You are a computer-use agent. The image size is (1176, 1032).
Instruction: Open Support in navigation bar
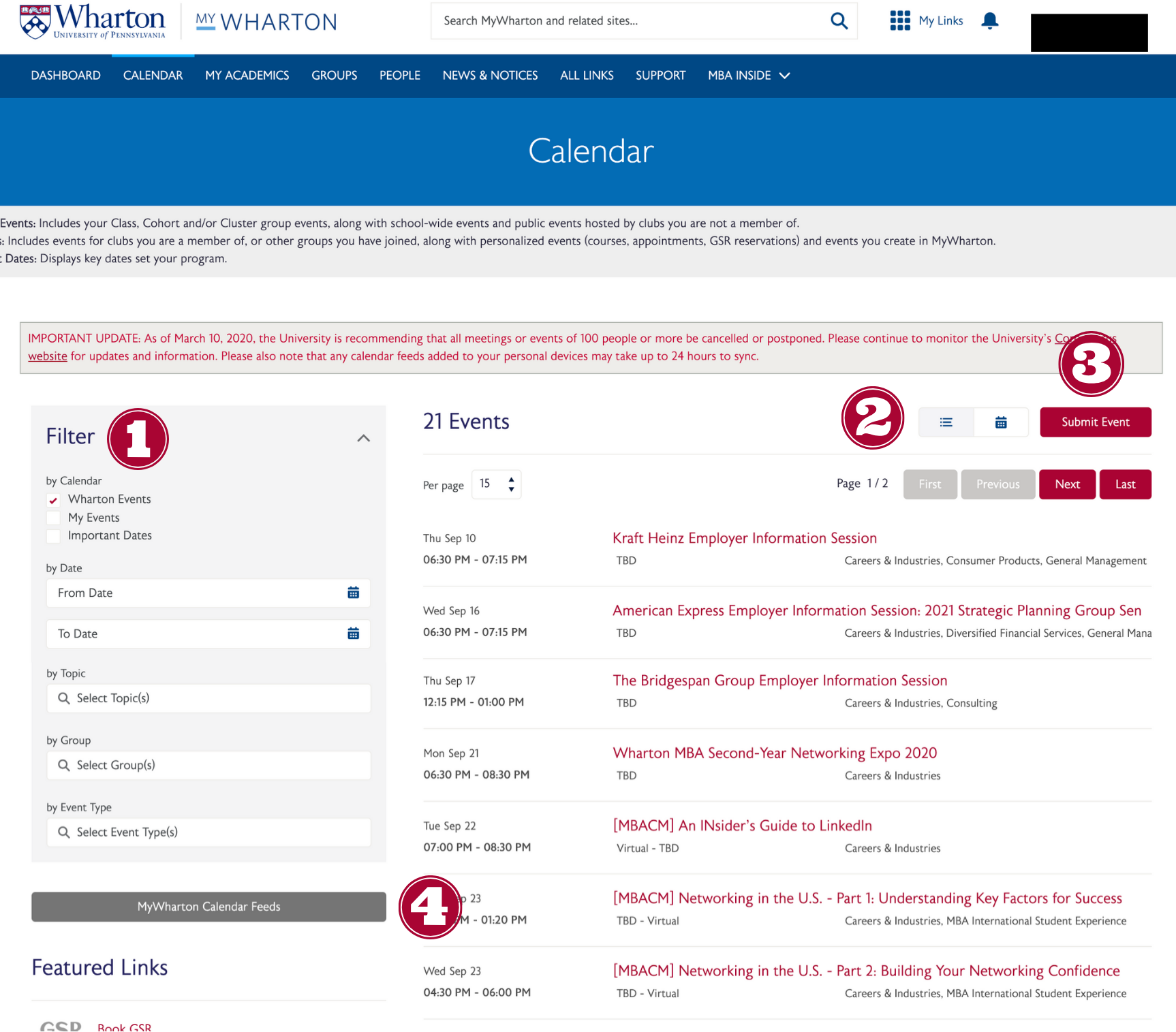[x=661, y=76]
